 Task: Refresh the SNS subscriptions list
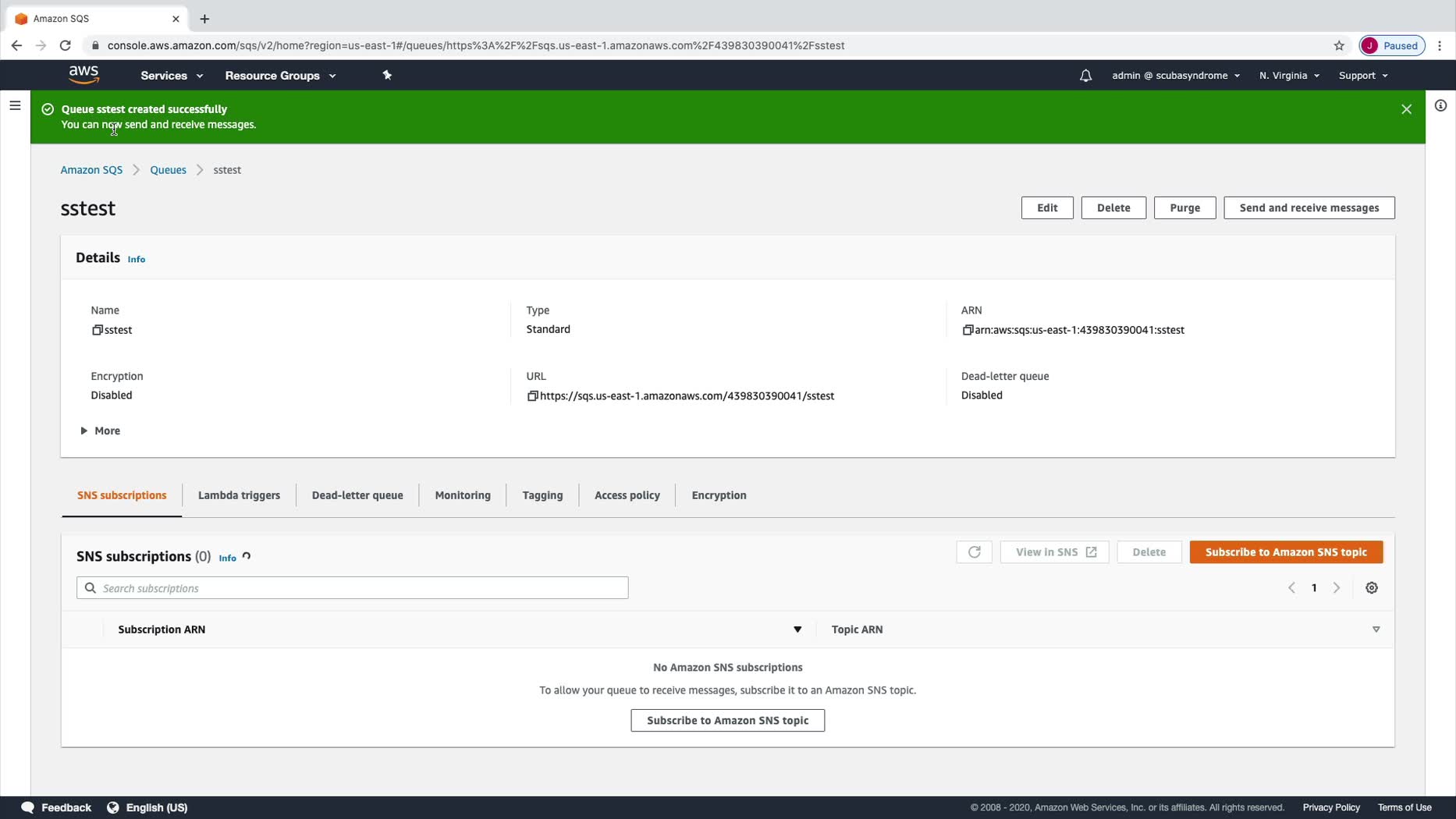tap(974, 552)
